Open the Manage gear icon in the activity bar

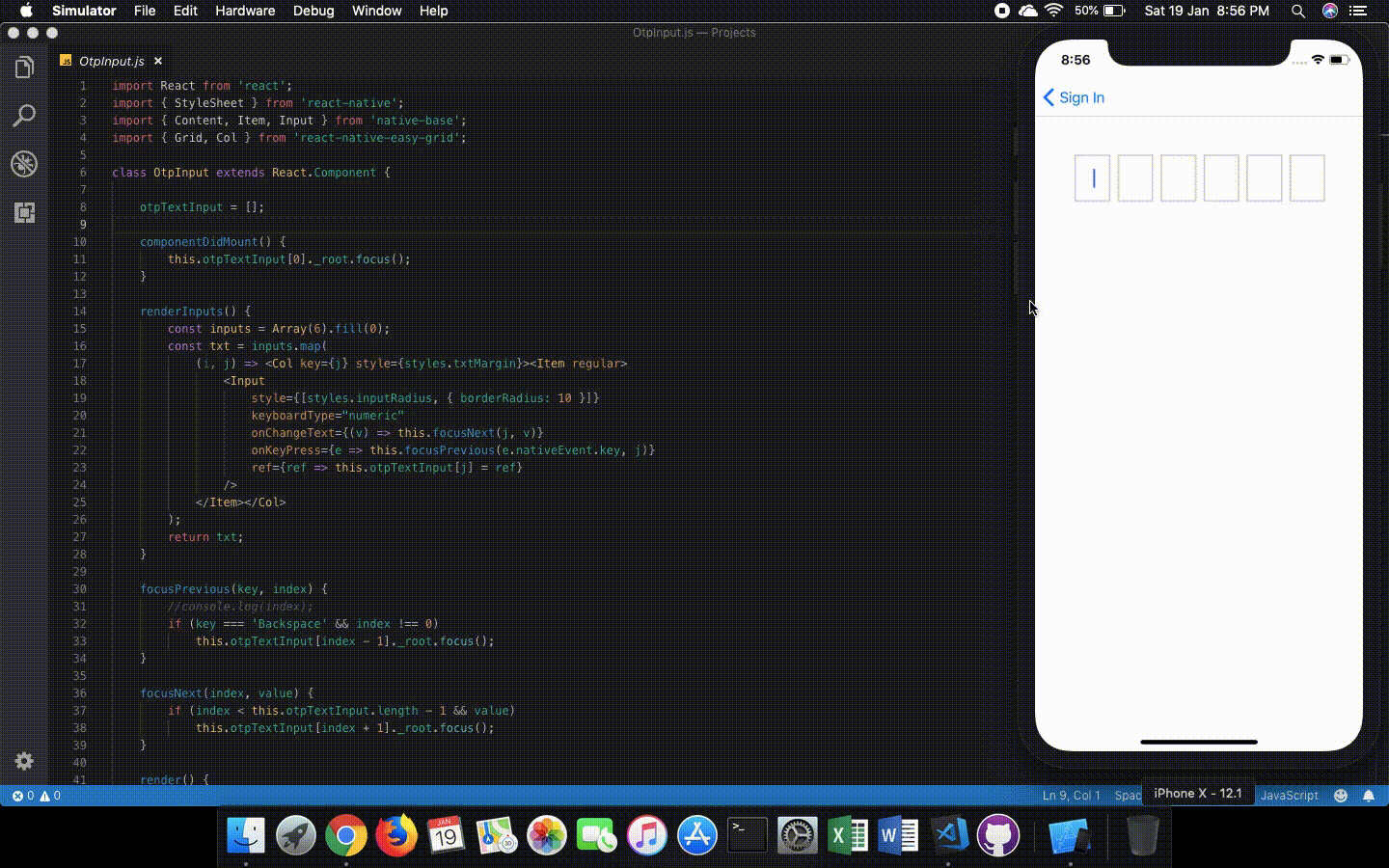pos(24,761)
